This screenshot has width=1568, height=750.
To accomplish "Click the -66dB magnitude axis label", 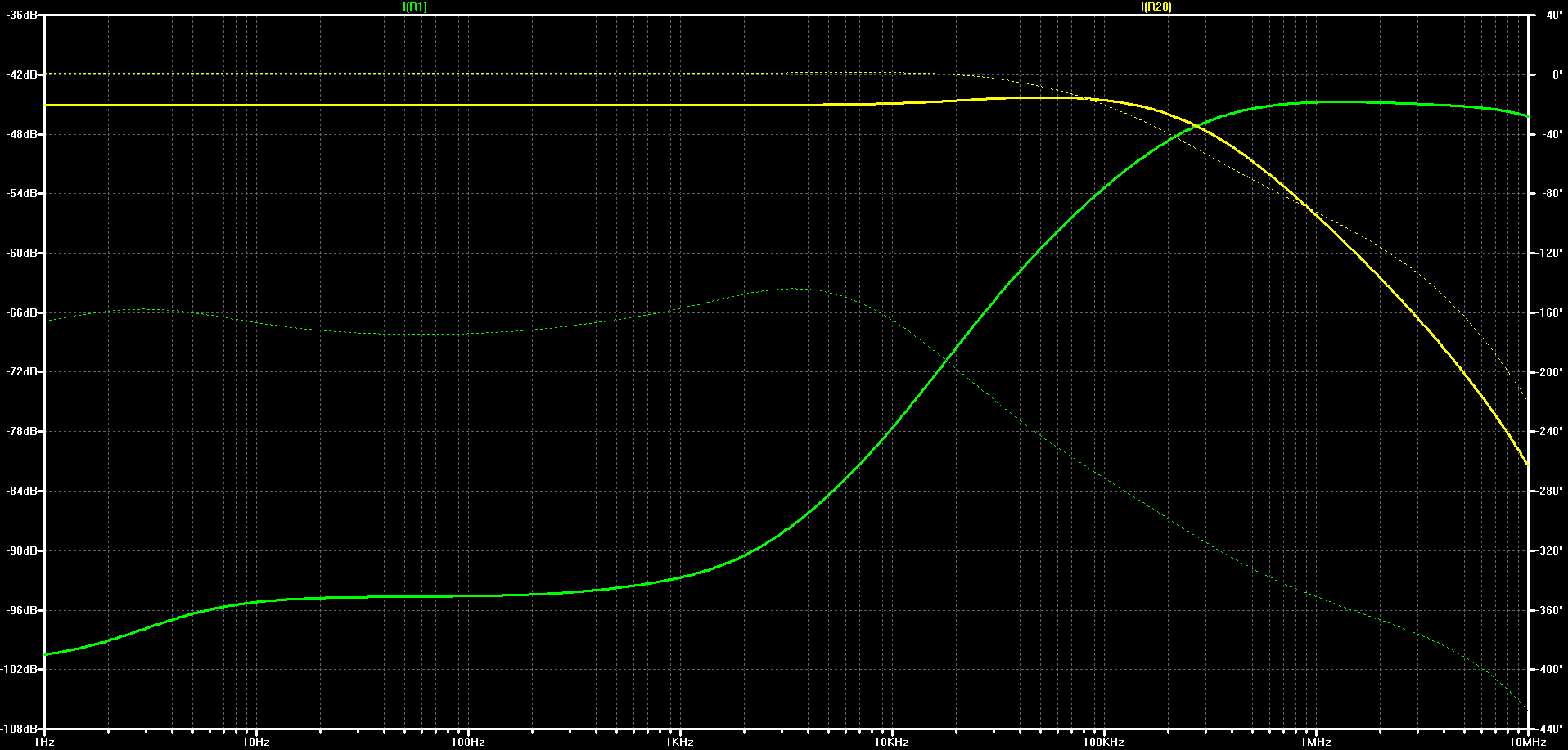I will point(22,312).
